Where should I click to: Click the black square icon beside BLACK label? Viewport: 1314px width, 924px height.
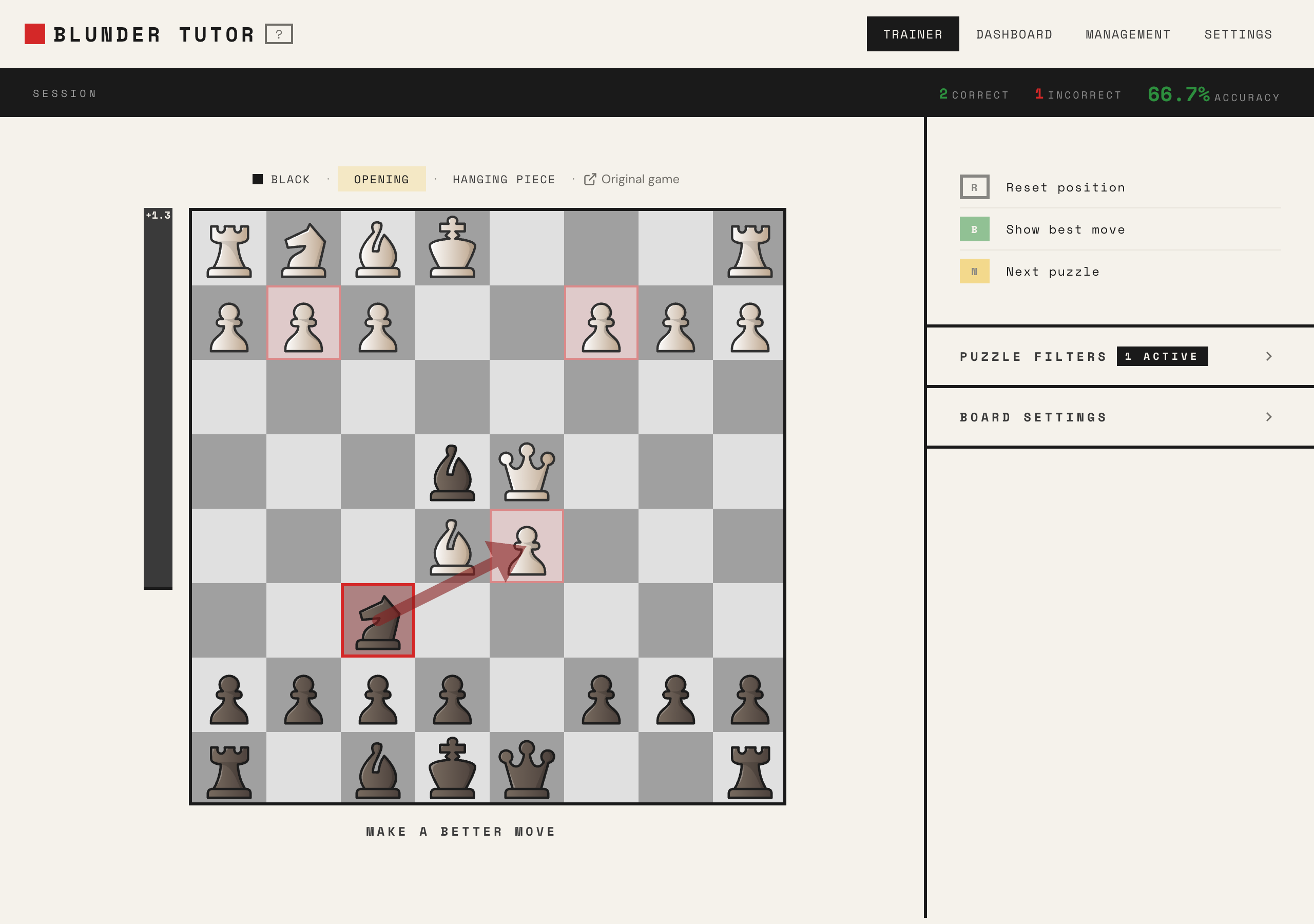[258, 179]
